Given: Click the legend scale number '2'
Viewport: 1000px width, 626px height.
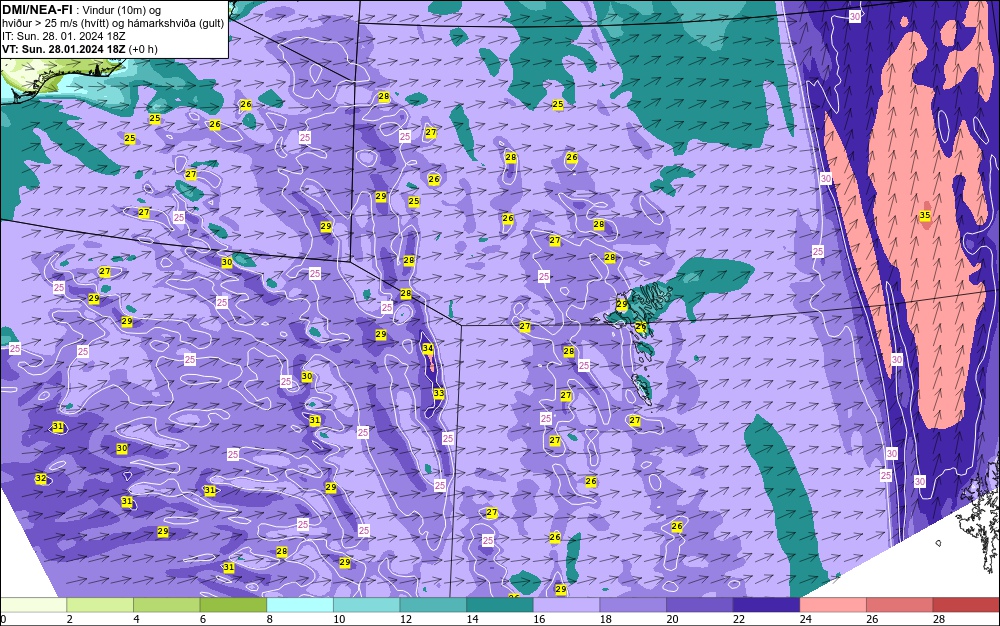Looking at the screenshot, I should click(70, 619).
